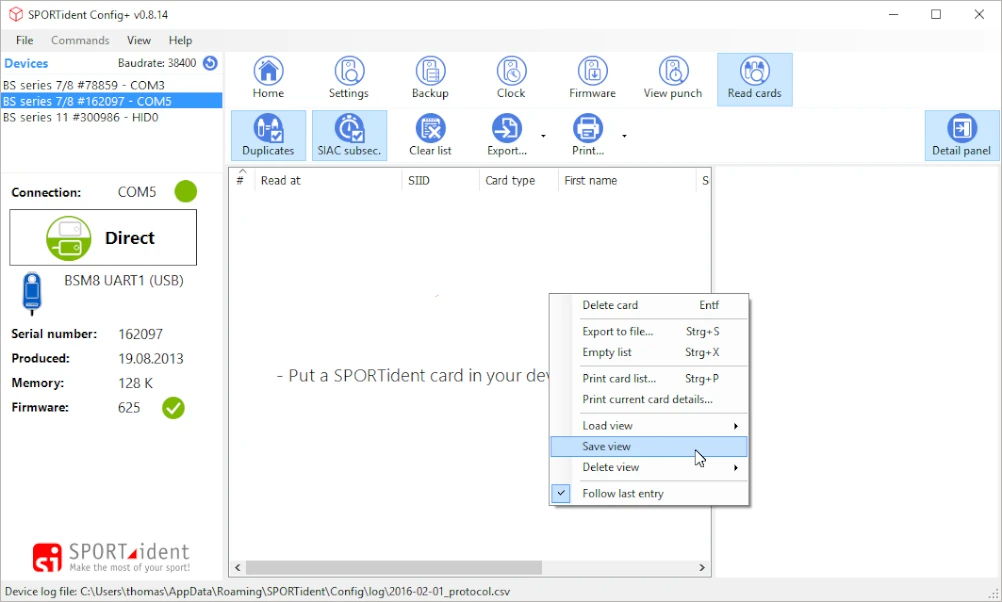This screenshot has height=602, width=1002.
Task: Toggle the Duplicates filter button
Action: point(268,135)
